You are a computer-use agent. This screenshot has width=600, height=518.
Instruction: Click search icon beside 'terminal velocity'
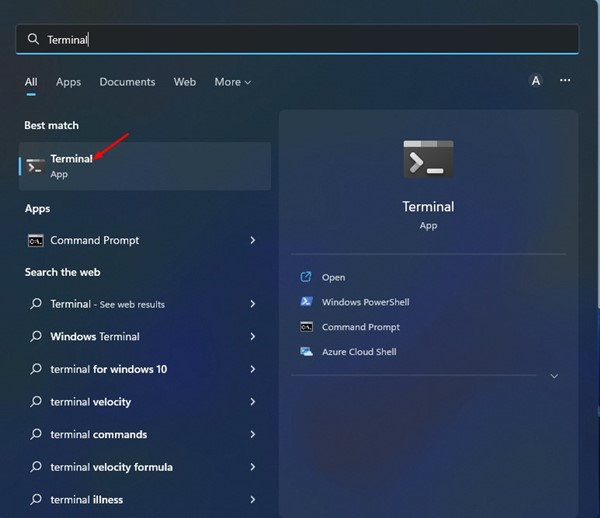[36, 401]
